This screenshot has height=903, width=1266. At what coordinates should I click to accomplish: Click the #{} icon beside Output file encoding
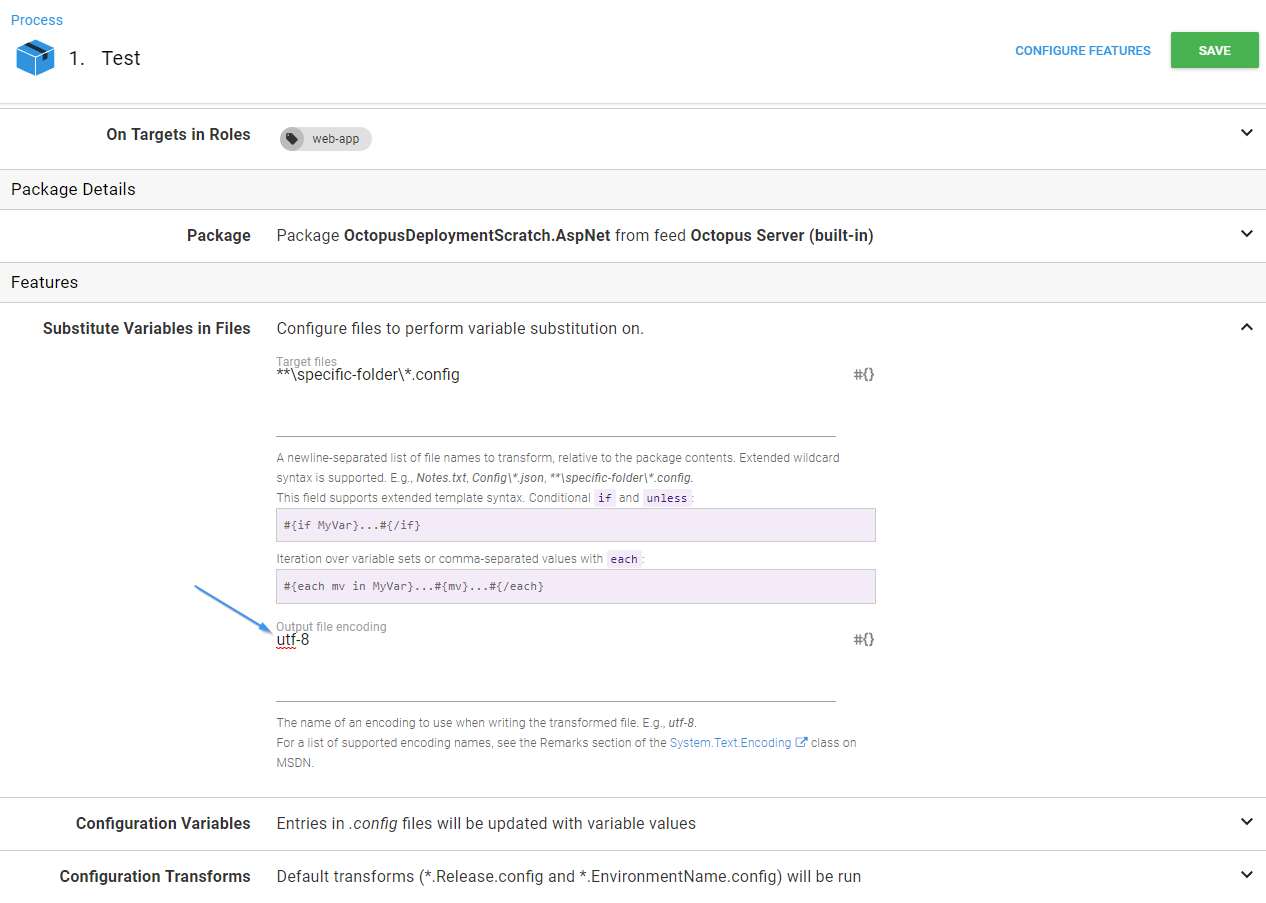(863, 639)
